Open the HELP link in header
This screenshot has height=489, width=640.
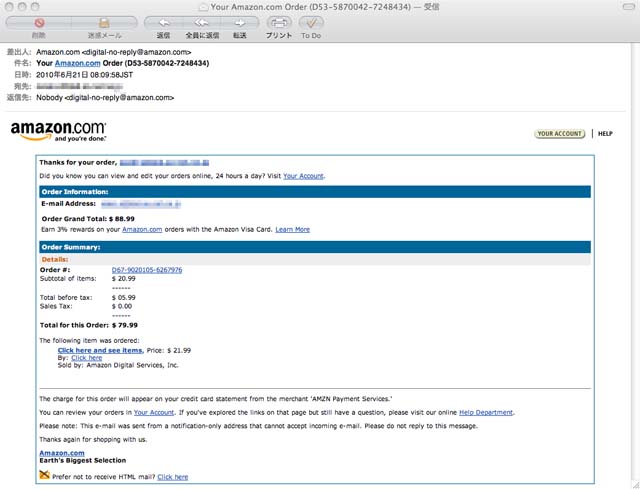click(x=605, y=133)
